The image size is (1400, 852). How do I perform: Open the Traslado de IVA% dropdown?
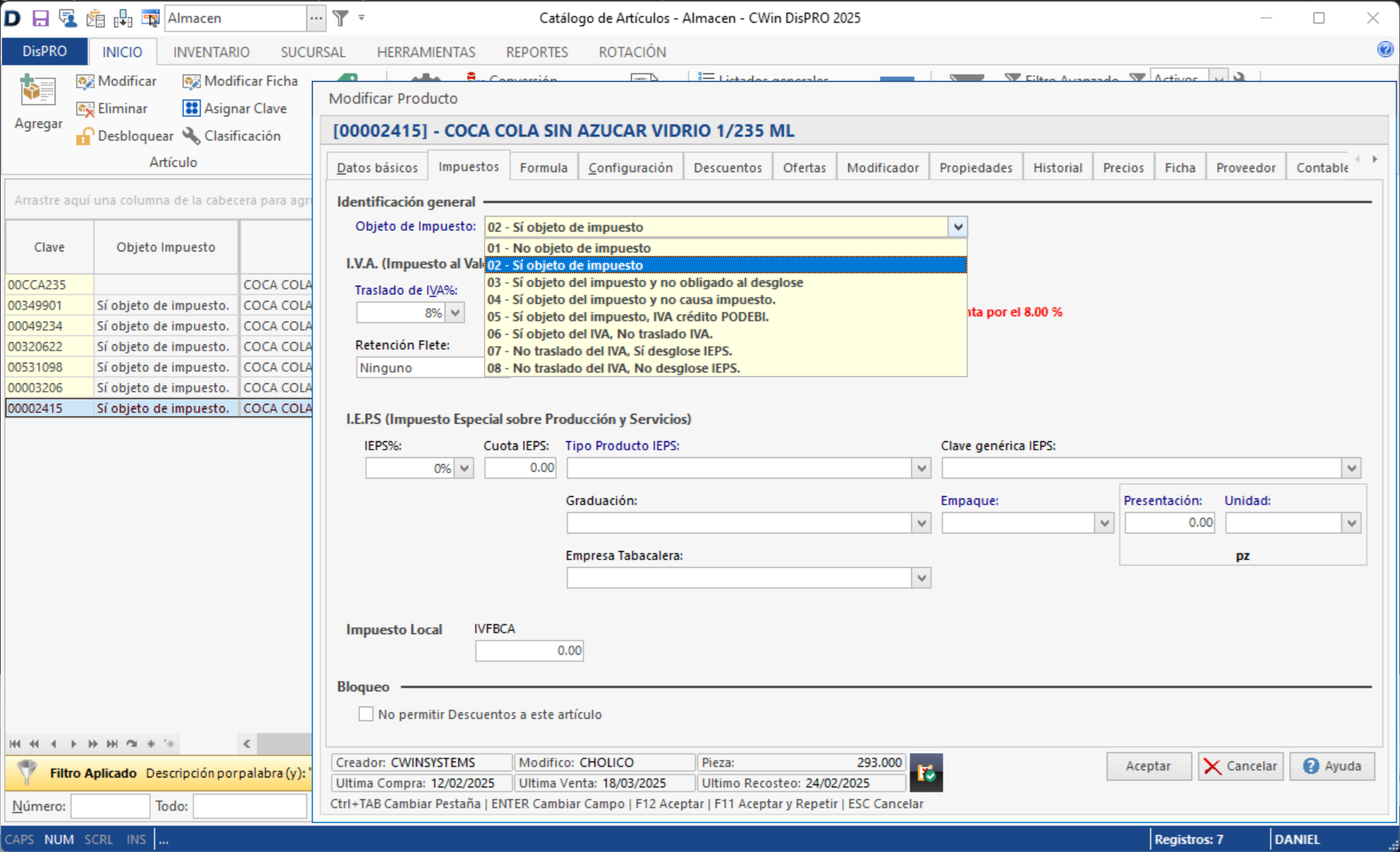(x=455, y=312)
